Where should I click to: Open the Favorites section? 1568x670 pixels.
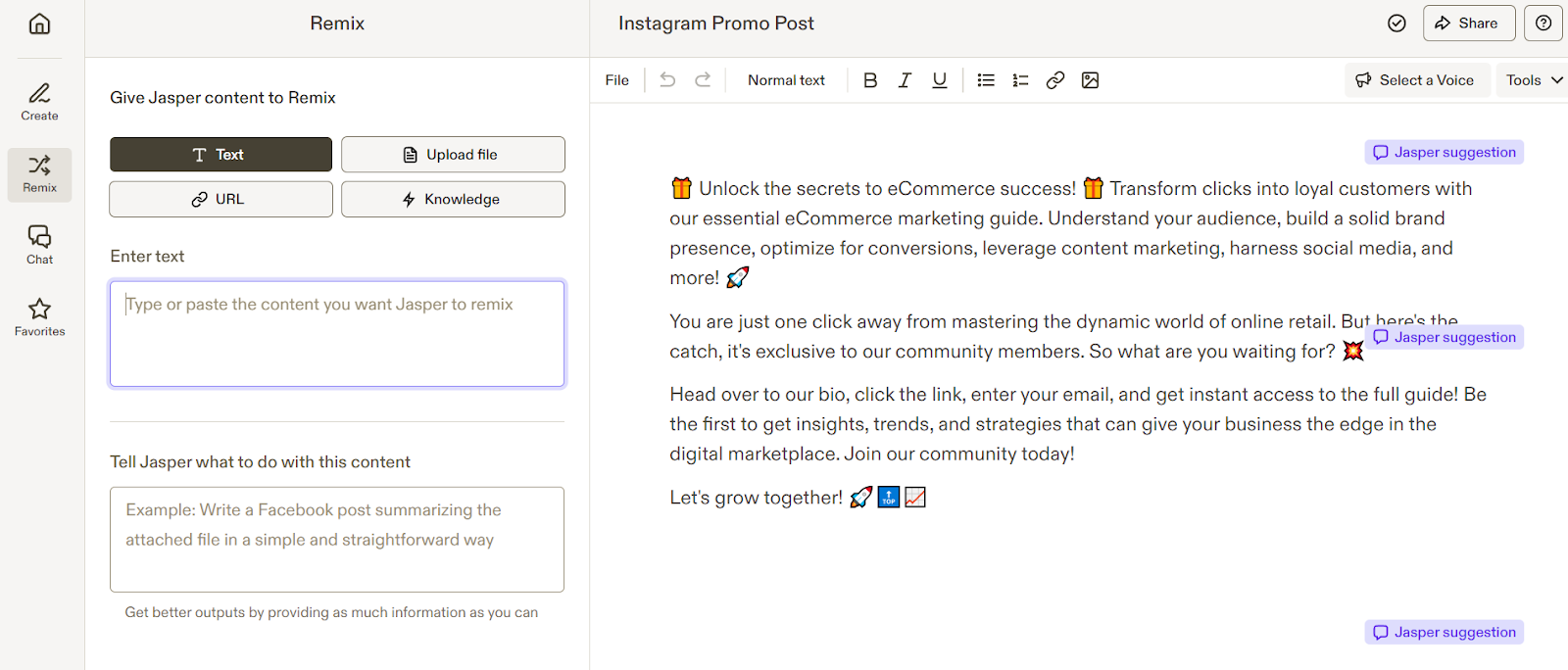point(39,317)
